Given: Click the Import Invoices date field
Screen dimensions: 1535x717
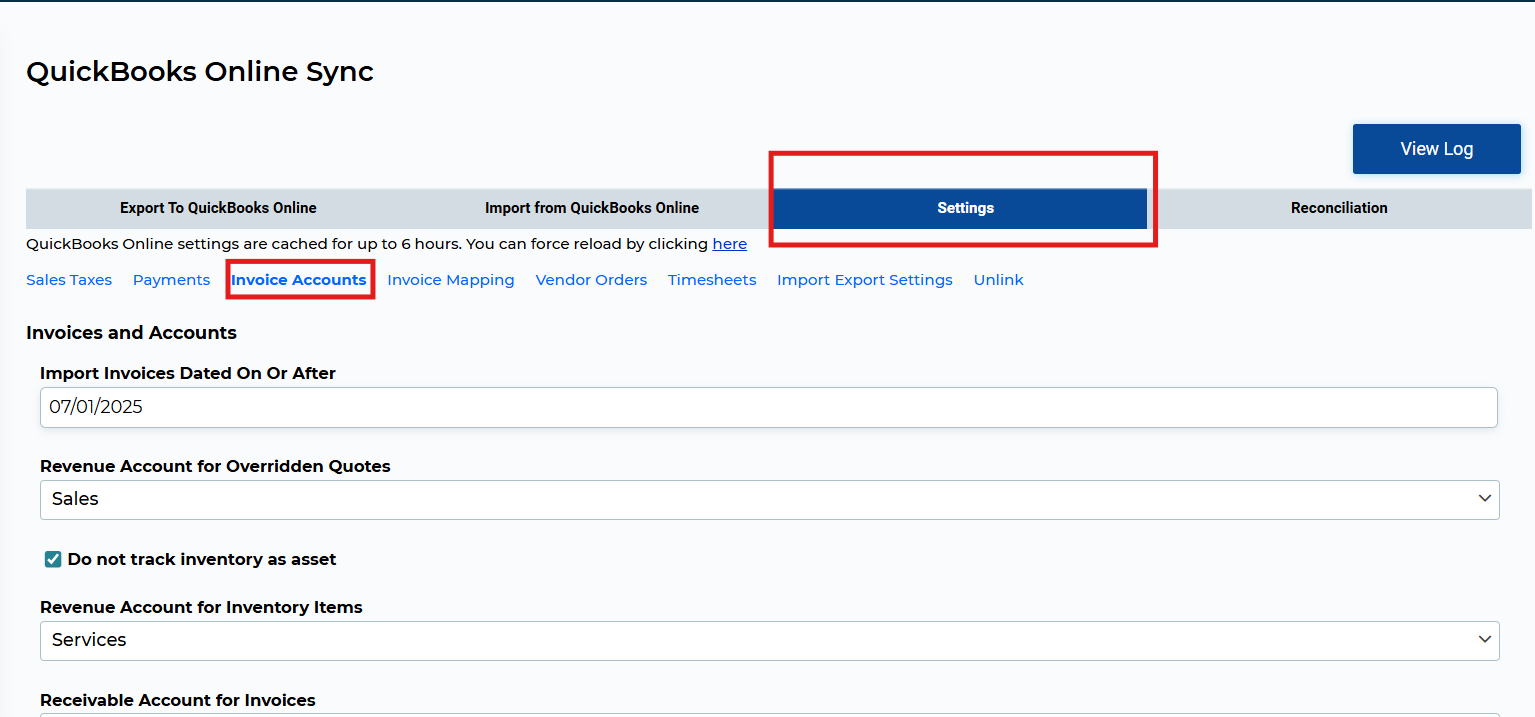Looking at the screenshot, I should [769, 407].
